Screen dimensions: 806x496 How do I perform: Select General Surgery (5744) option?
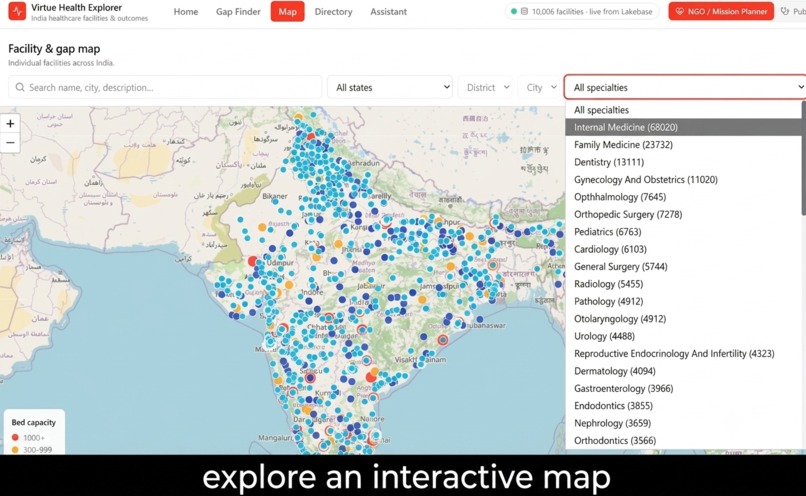[x=683, y=267]
